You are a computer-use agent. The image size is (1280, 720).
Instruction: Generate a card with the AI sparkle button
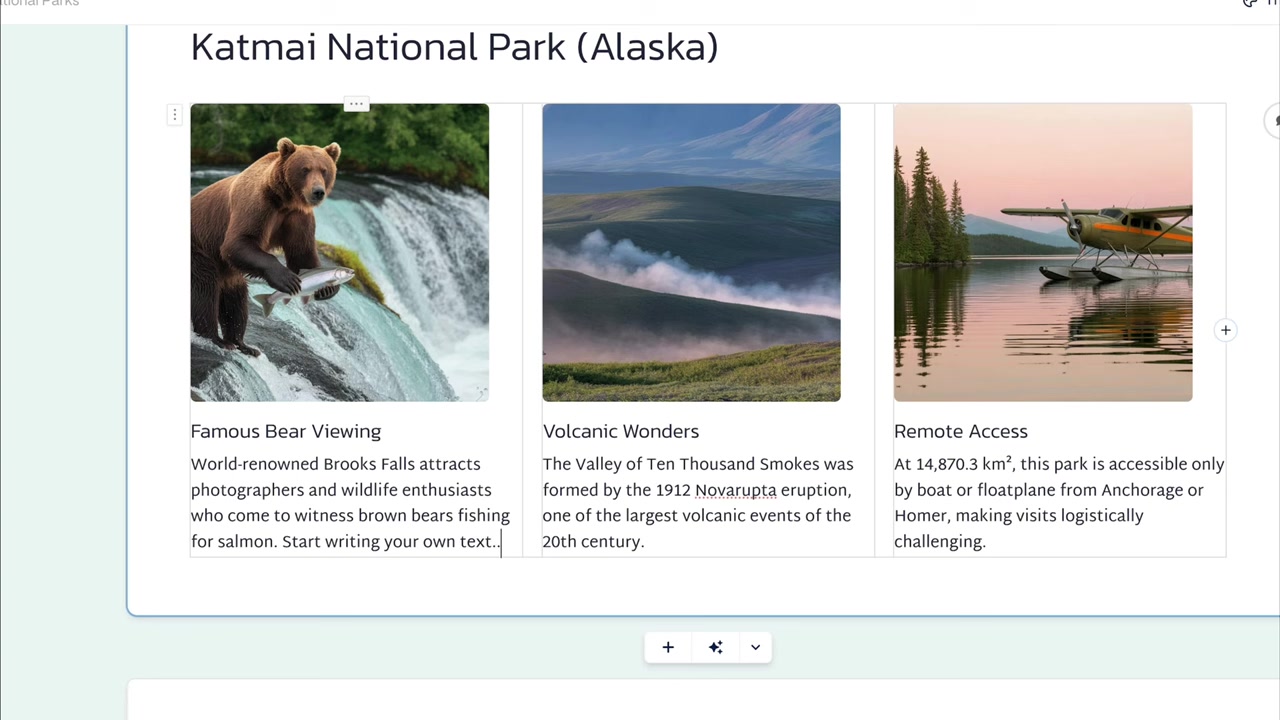[716, 647]
